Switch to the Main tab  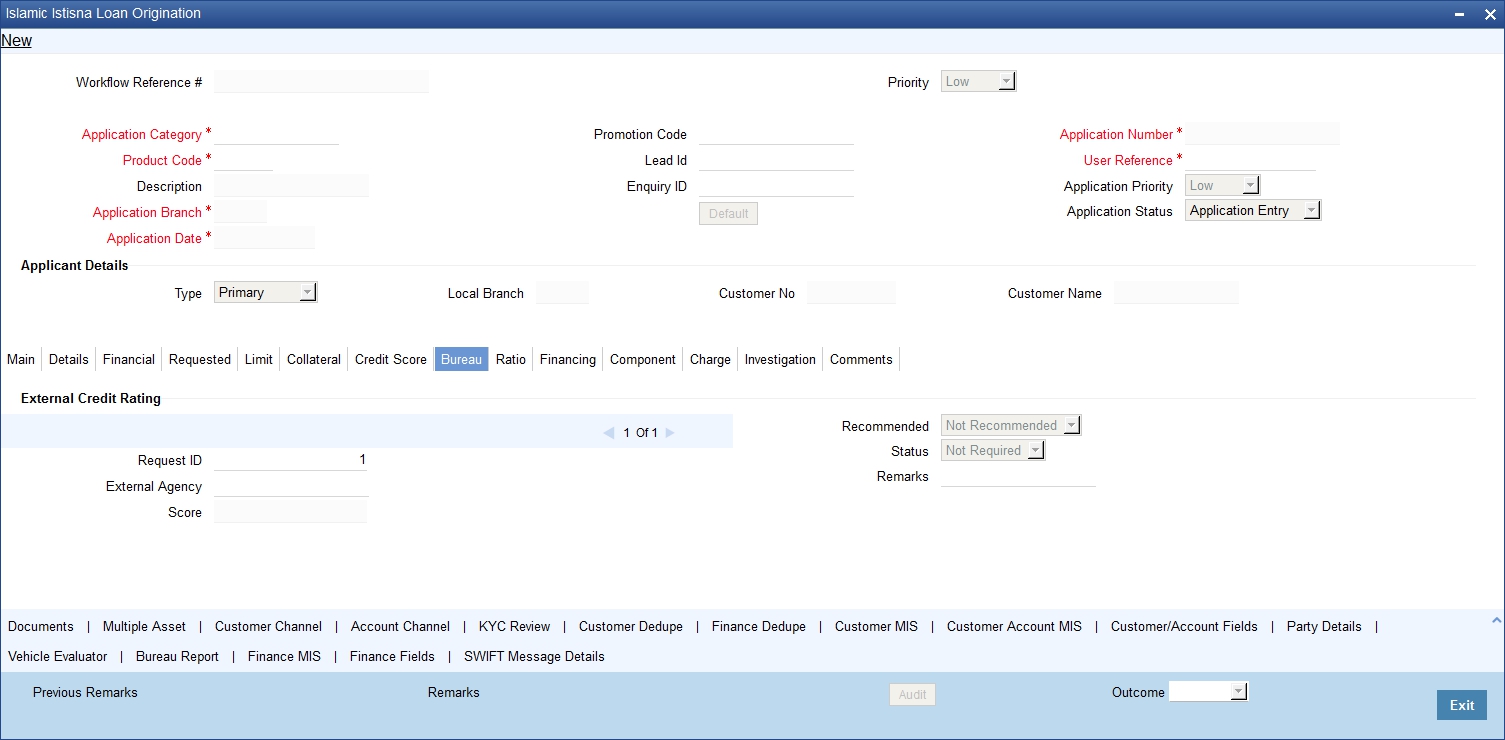tap(21, 360)
